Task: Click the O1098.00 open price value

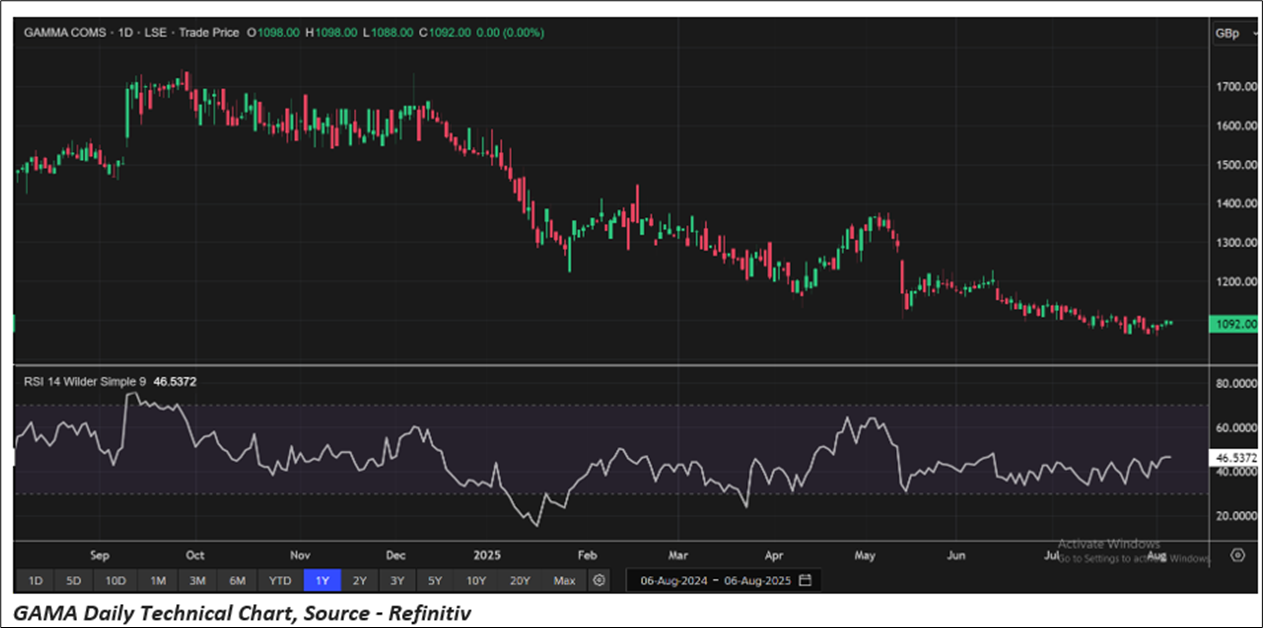Action: (x=274, y=33)
